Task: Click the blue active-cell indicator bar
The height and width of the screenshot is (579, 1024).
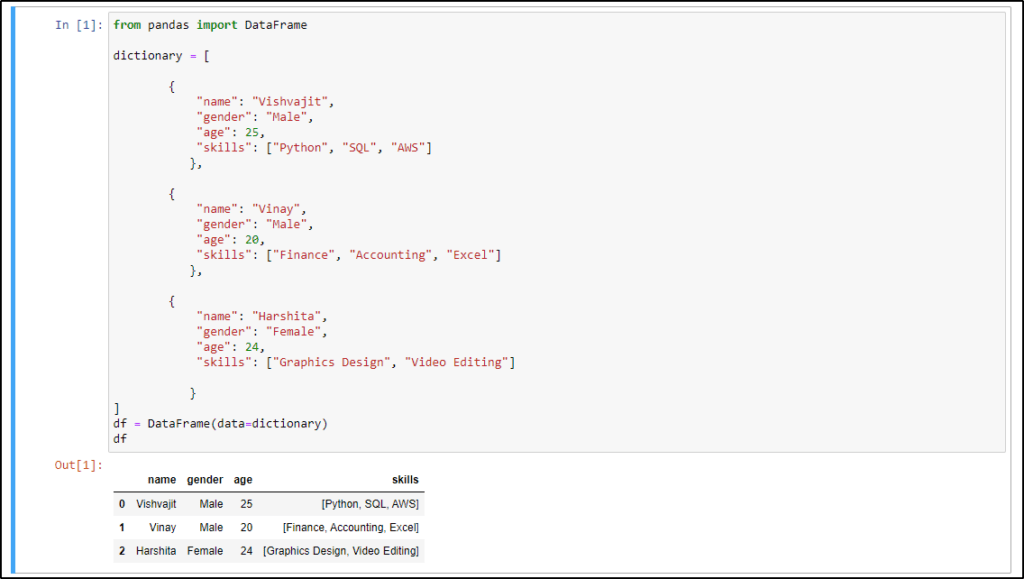Action: coord(12,290)
